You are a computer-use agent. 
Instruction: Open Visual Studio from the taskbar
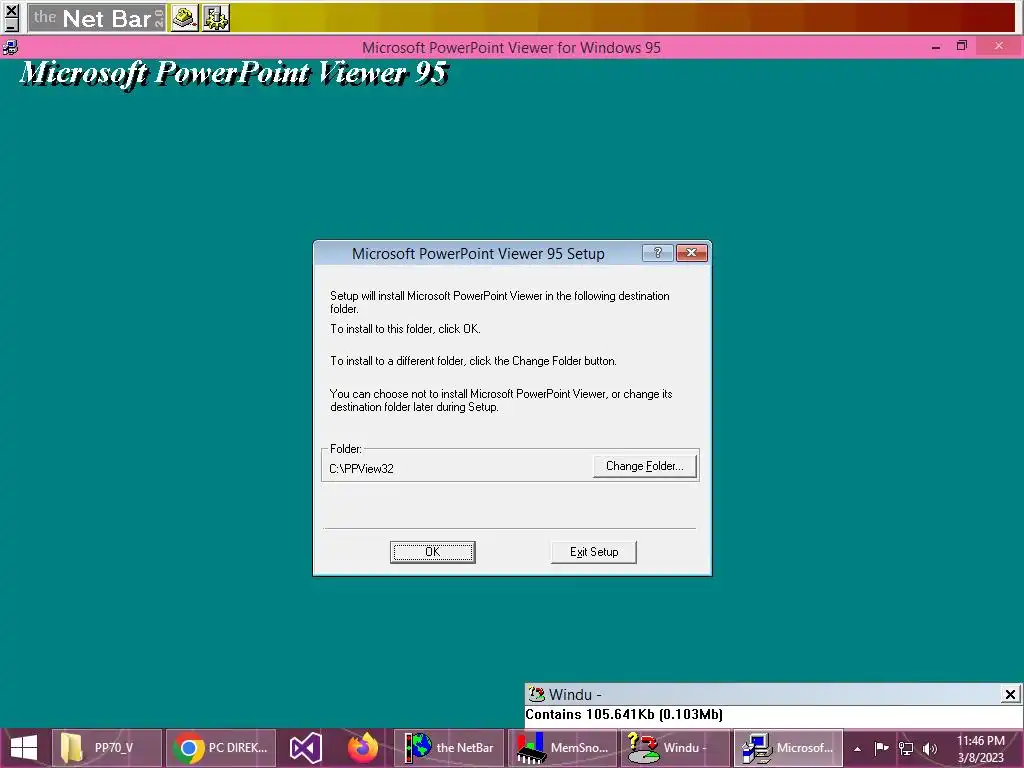point(305,748)
